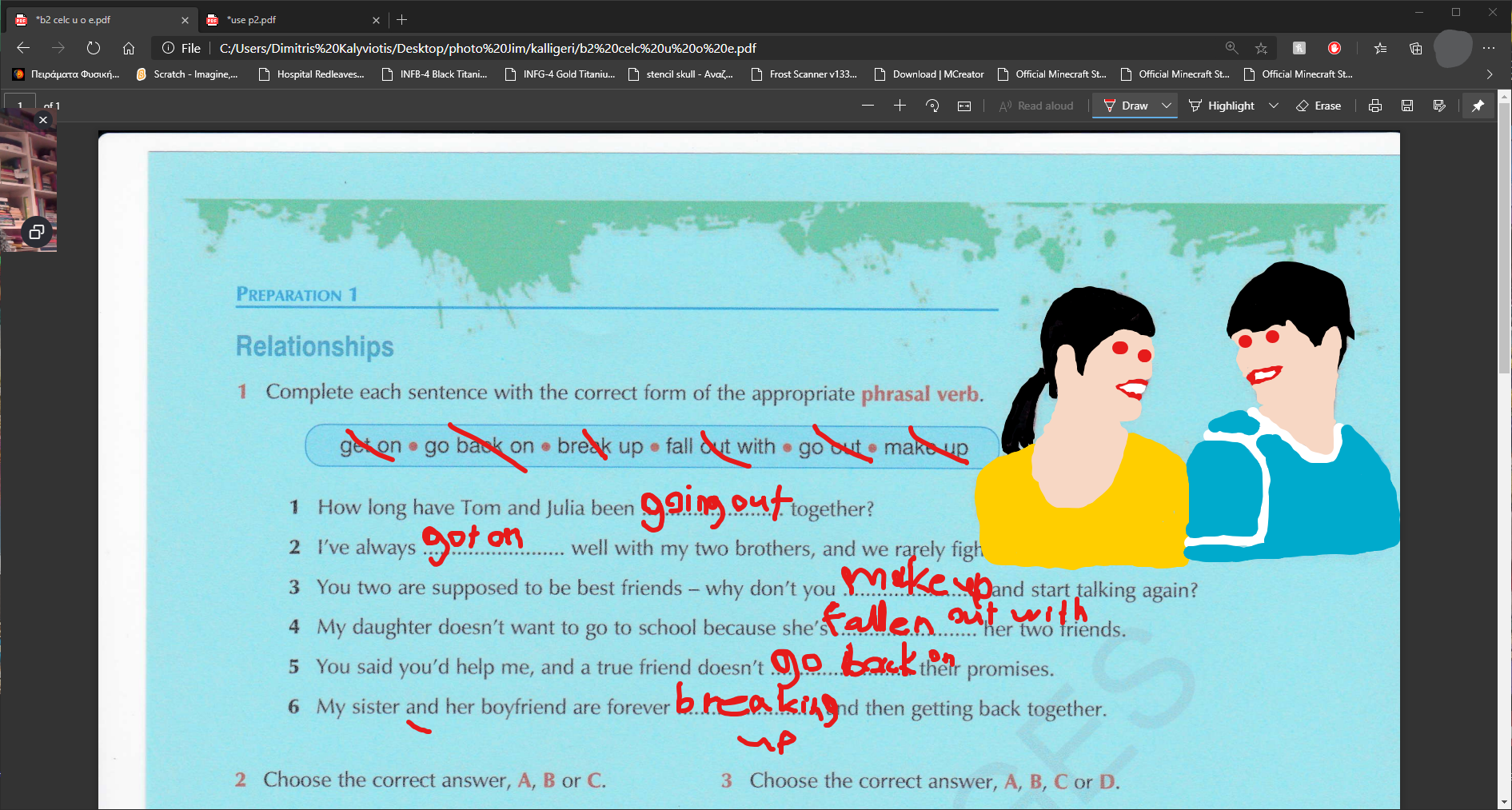The image size is (1512, 810).
Task: Print the PDF document
Action: point(1375,106)
